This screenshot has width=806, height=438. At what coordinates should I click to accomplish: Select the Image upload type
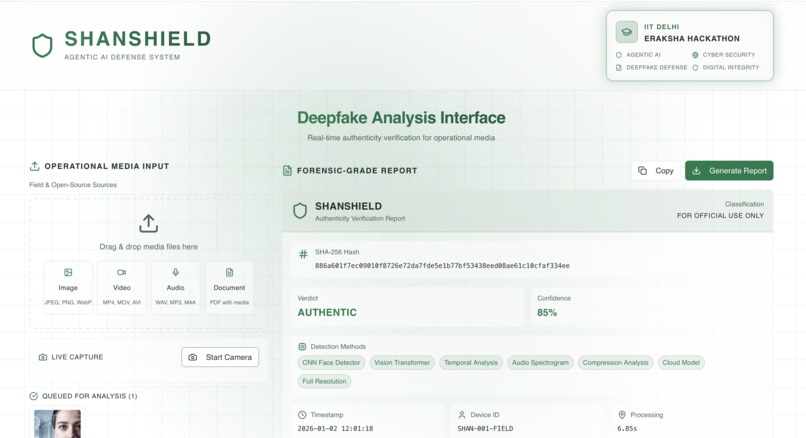(68, 287)
